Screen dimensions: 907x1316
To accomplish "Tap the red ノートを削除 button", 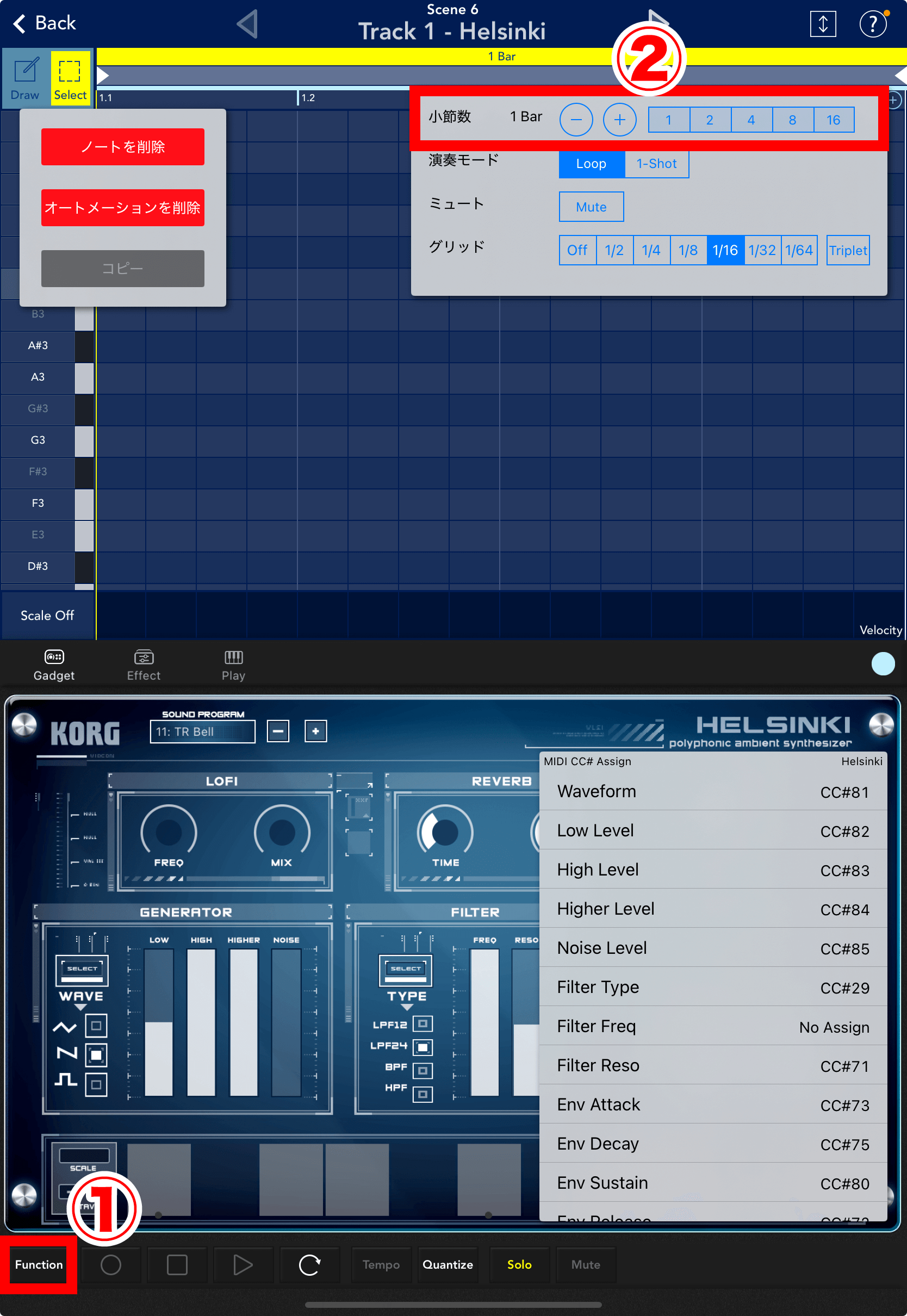I will [x=123, y=147].
